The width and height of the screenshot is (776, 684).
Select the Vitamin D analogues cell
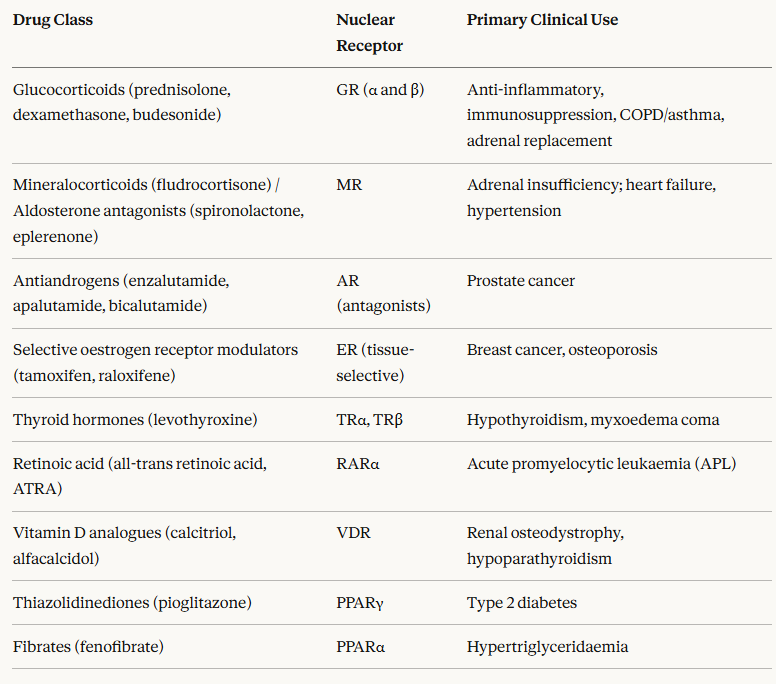pyautogui.click(x=126, y=545)
